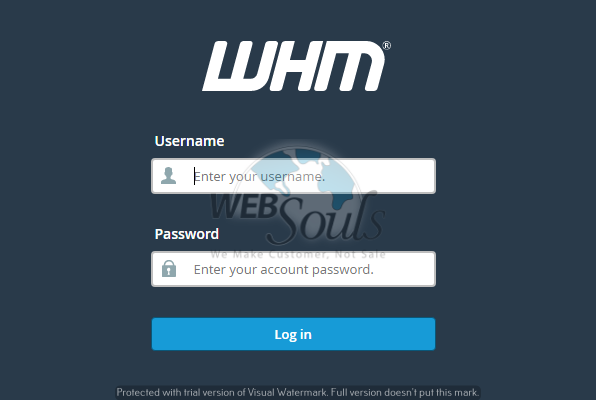Click the blue Log in button
This screenshot has height=400, width=596.
coord(293,334)
